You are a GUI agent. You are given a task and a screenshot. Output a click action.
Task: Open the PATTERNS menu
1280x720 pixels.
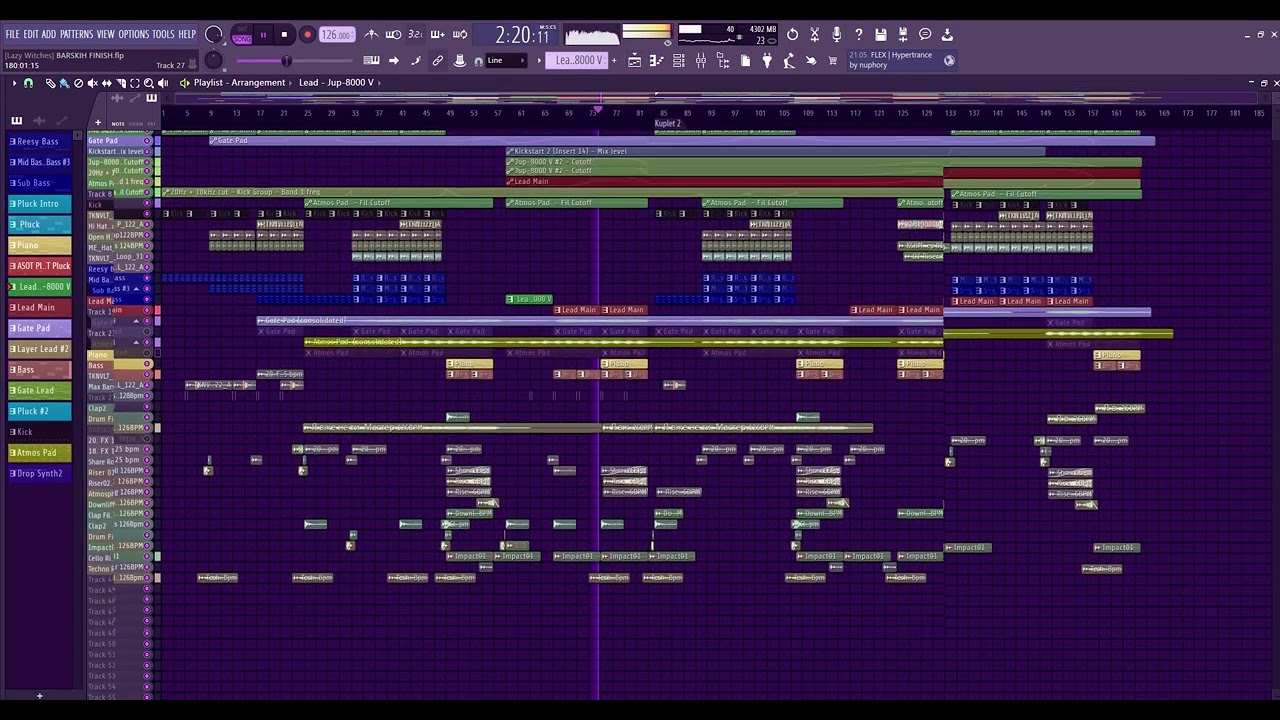coord(76,34)
